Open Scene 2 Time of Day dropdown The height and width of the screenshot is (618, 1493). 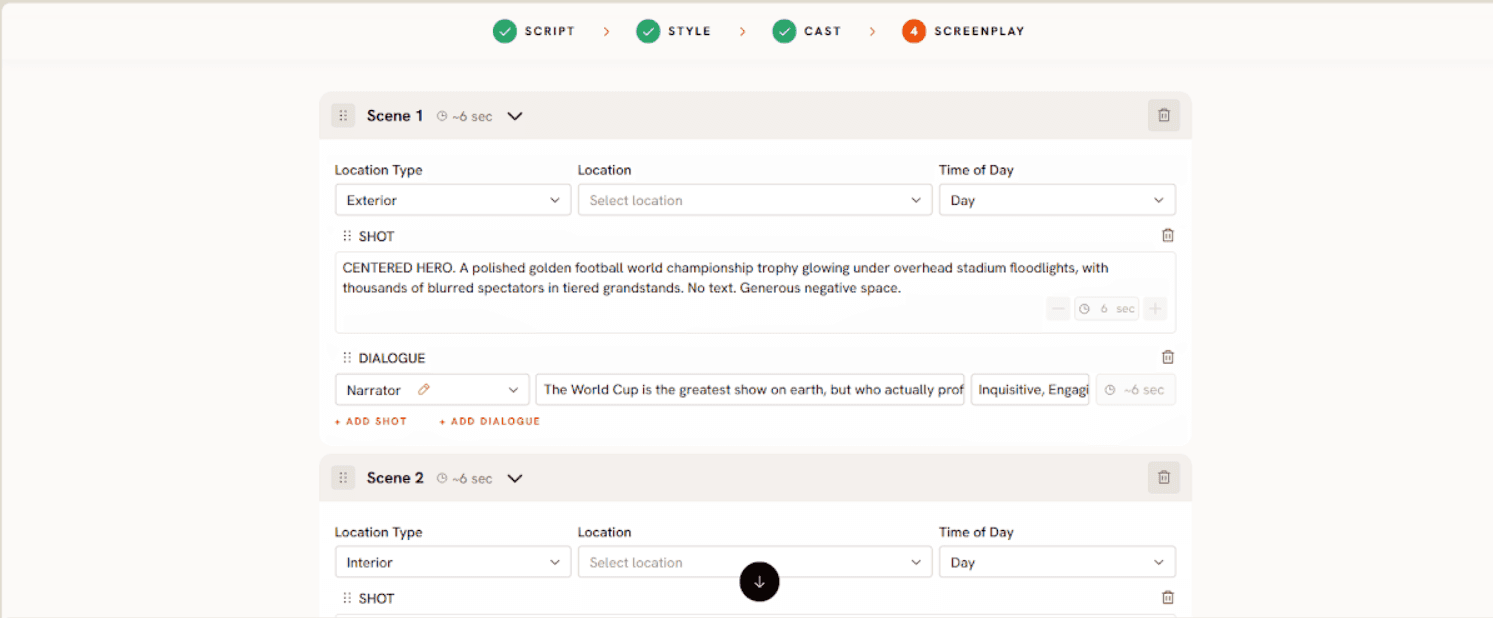coord(1057,562)
